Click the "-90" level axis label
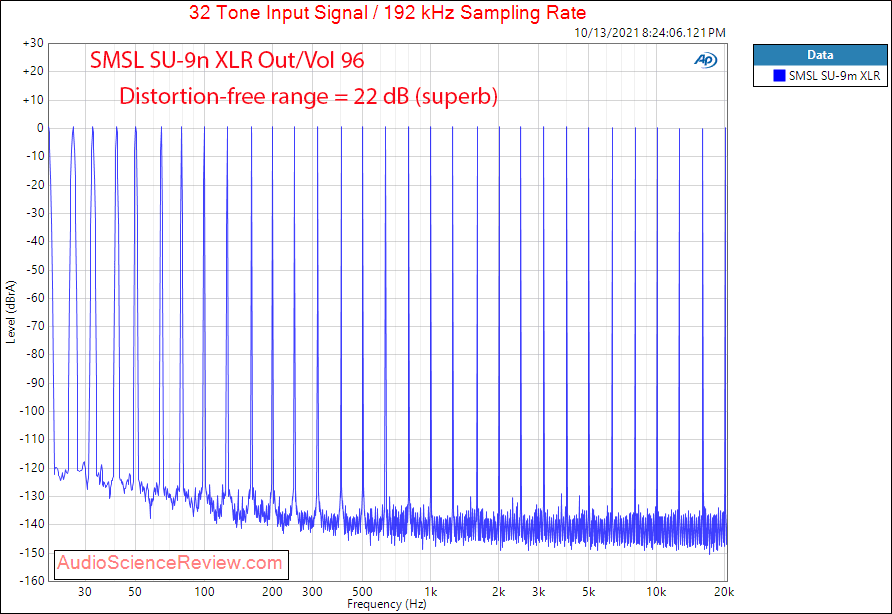 35,383
